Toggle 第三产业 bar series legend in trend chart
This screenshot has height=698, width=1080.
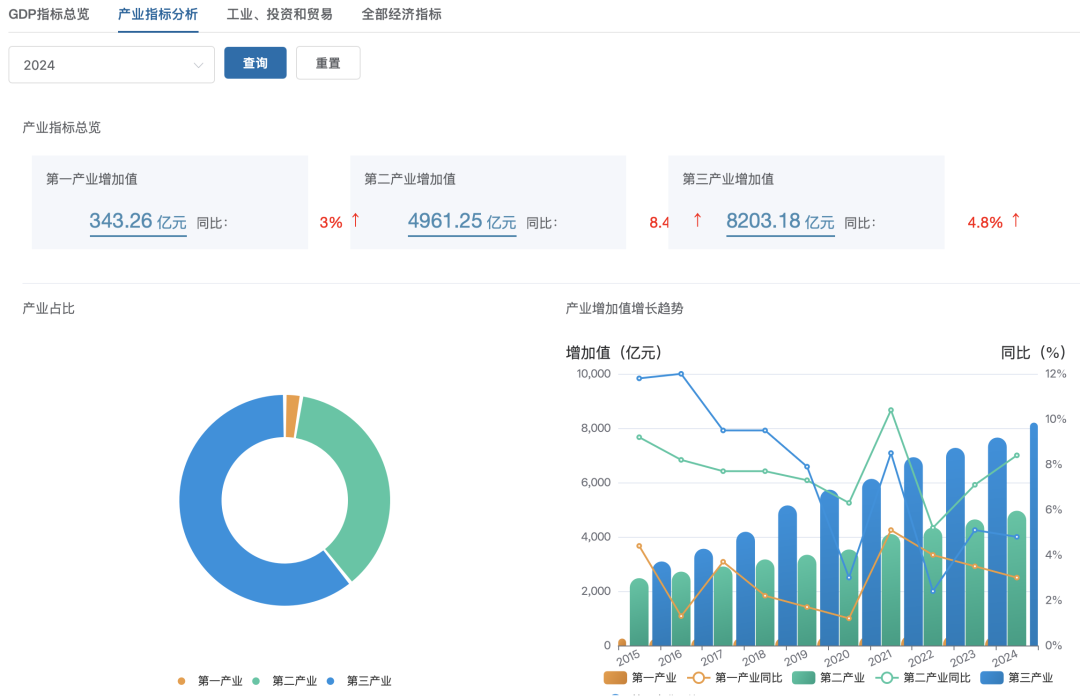pos(1016,678)
